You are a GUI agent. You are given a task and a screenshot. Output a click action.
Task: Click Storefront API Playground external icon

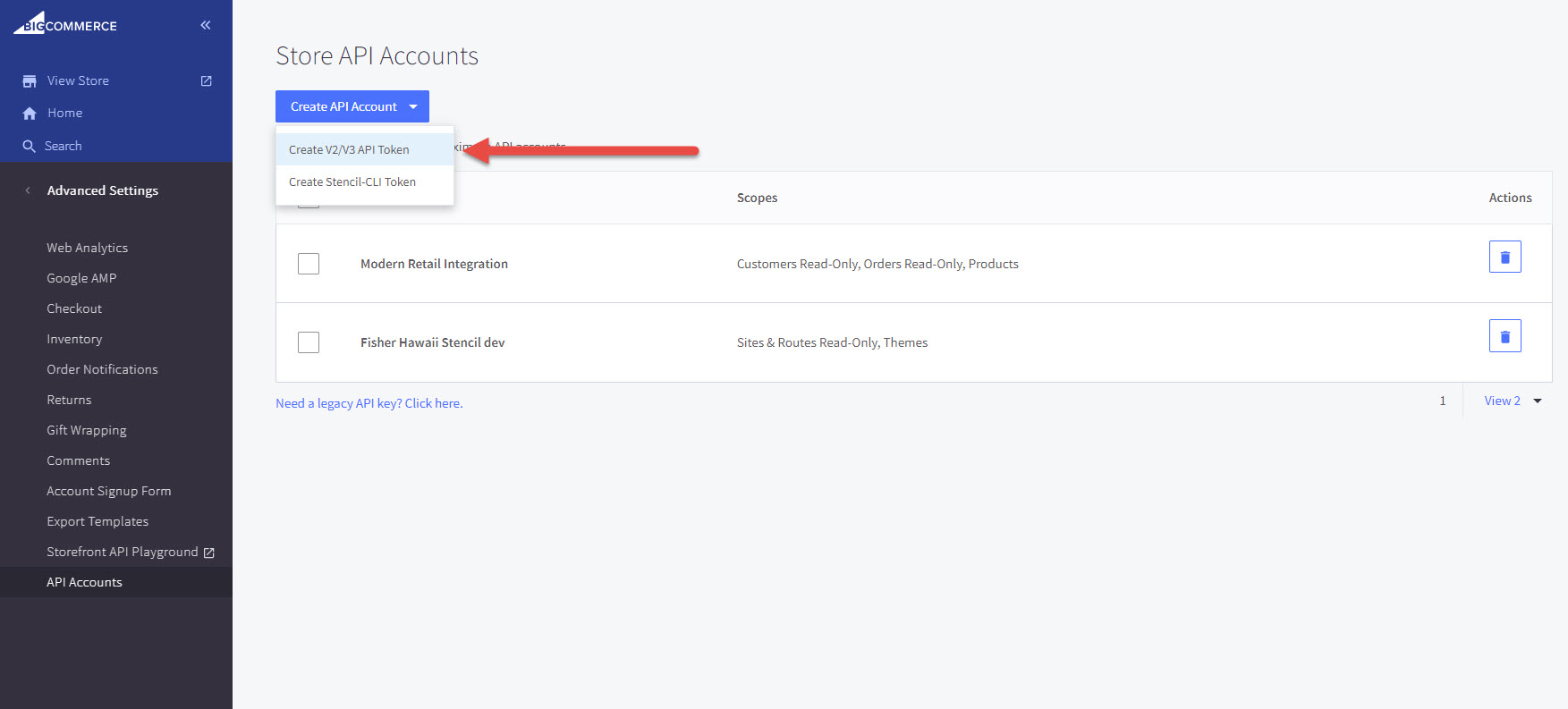pos(209,553)
